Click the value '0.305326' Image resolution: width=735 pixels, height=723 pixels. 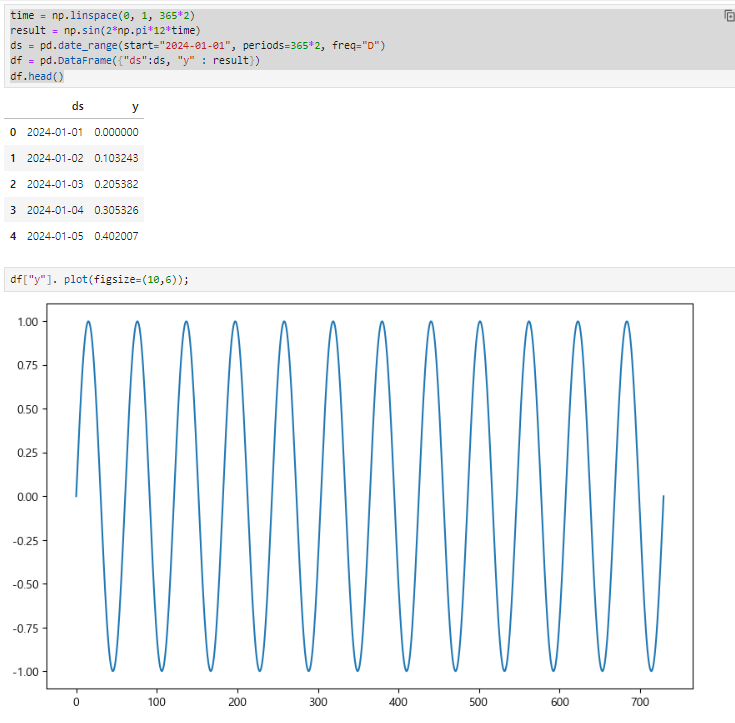click(x=116, y=210)
